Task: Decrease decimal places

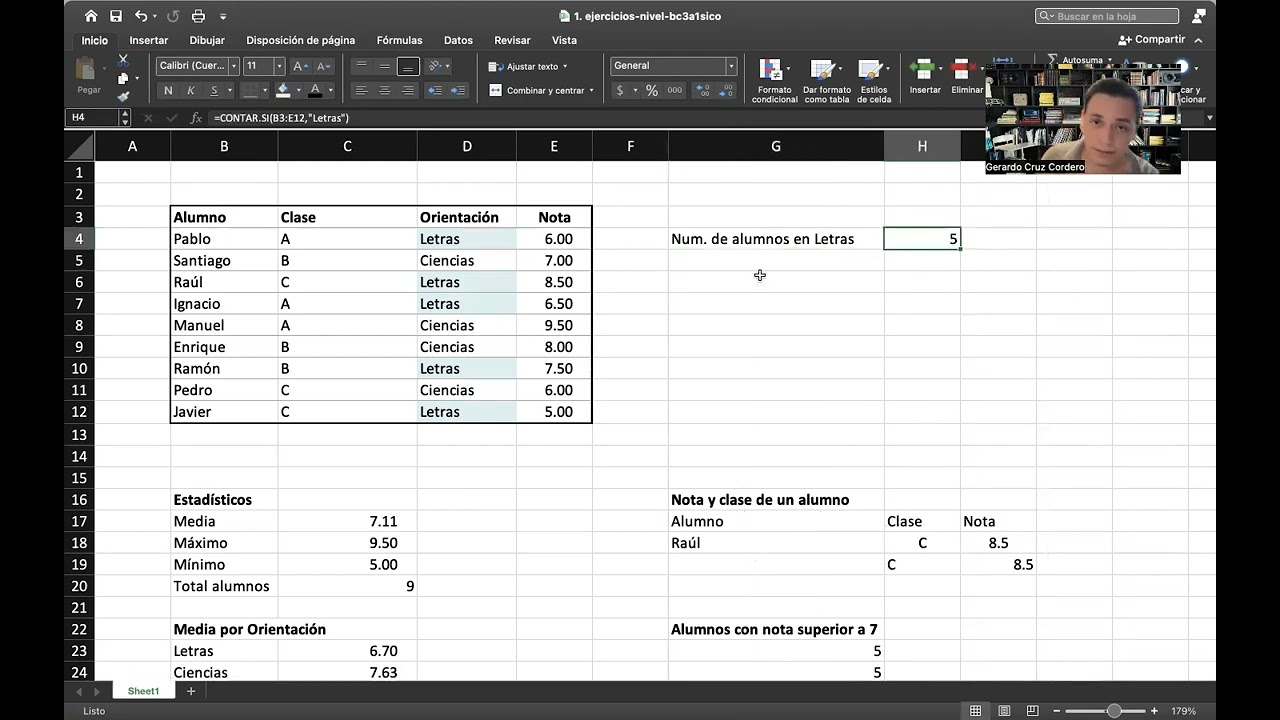Action: click(727, 90)
